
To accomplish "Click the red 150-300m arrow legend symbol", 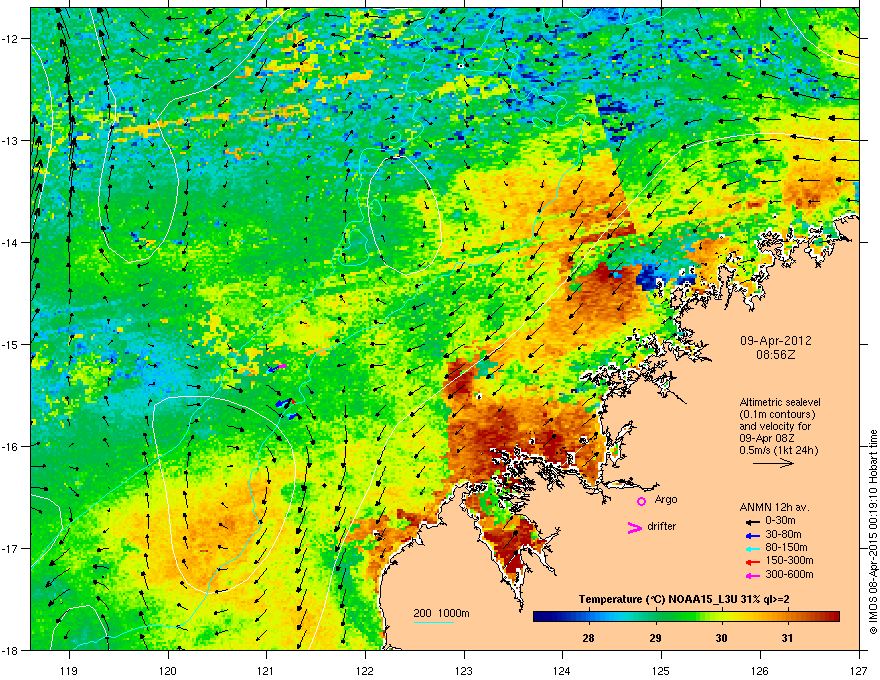I will (x=752, y=562).
